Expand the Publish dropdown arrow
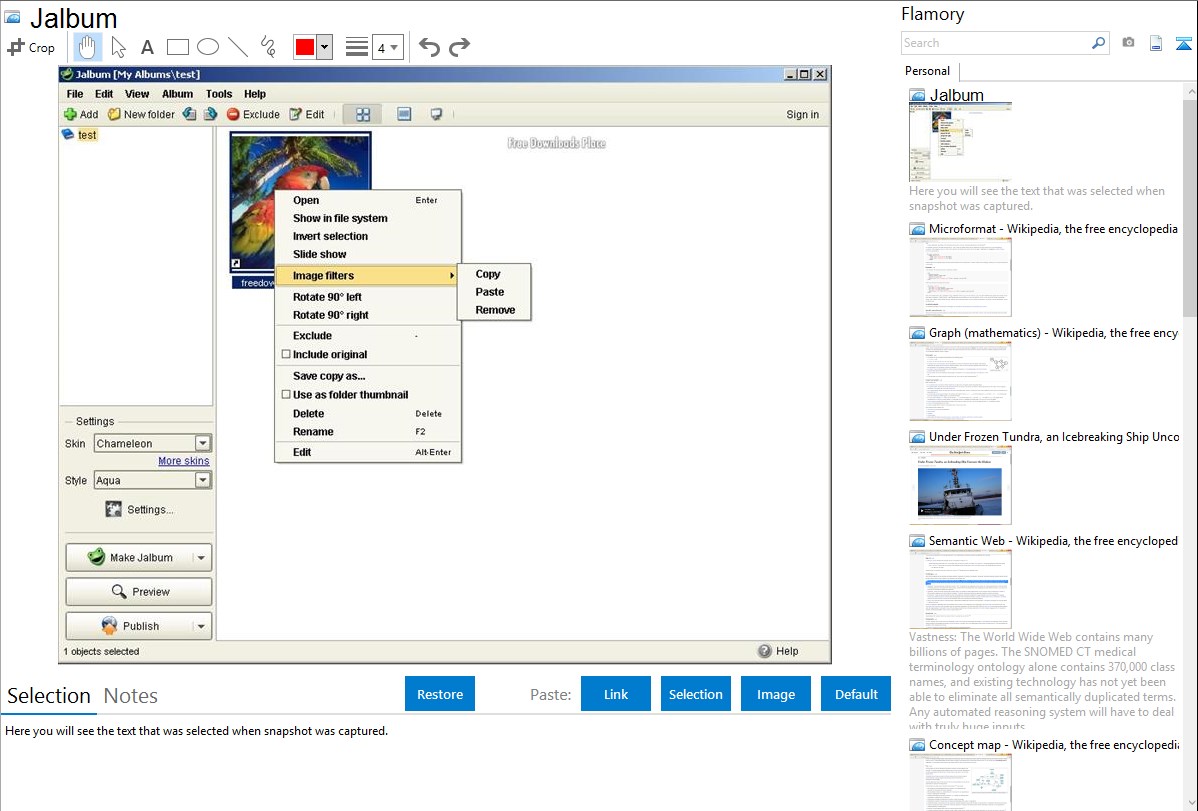 [201, 626]
